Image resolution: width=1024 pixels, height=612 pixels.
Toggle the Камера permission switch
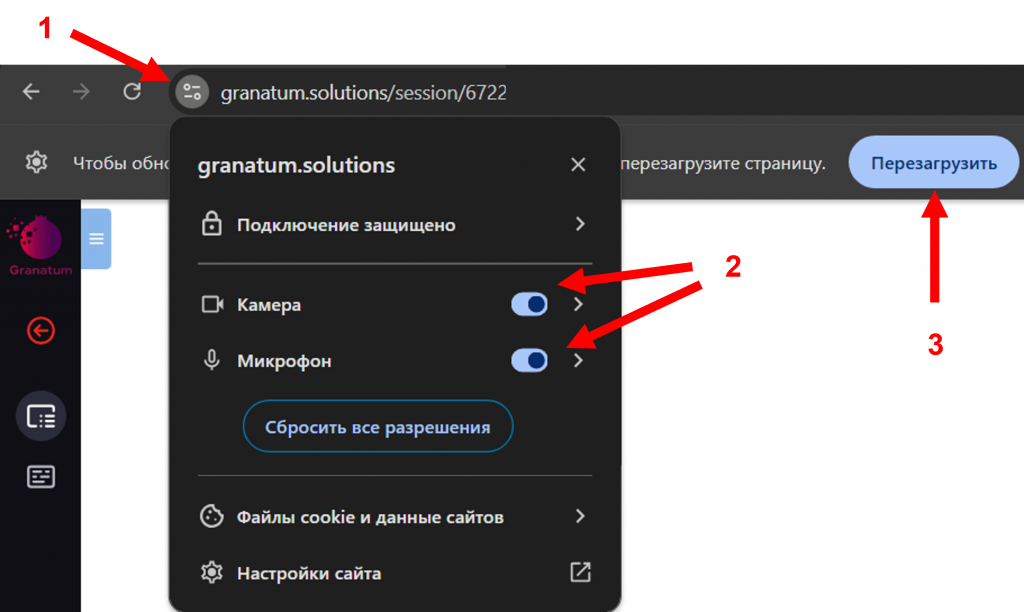(529, 304)
